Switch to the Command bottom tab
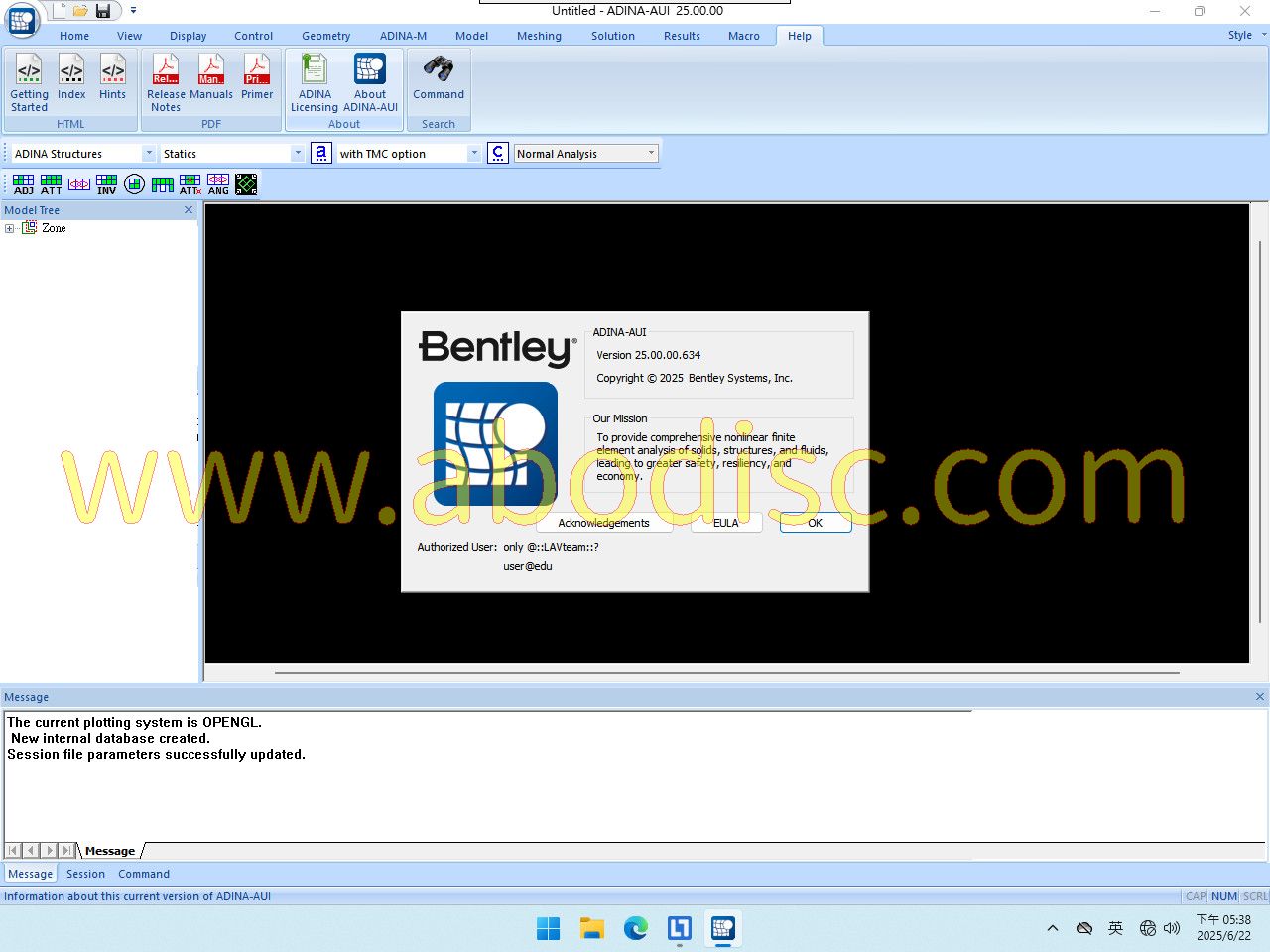Viewport: 1270px width, 952px height. tap(144, 874)
